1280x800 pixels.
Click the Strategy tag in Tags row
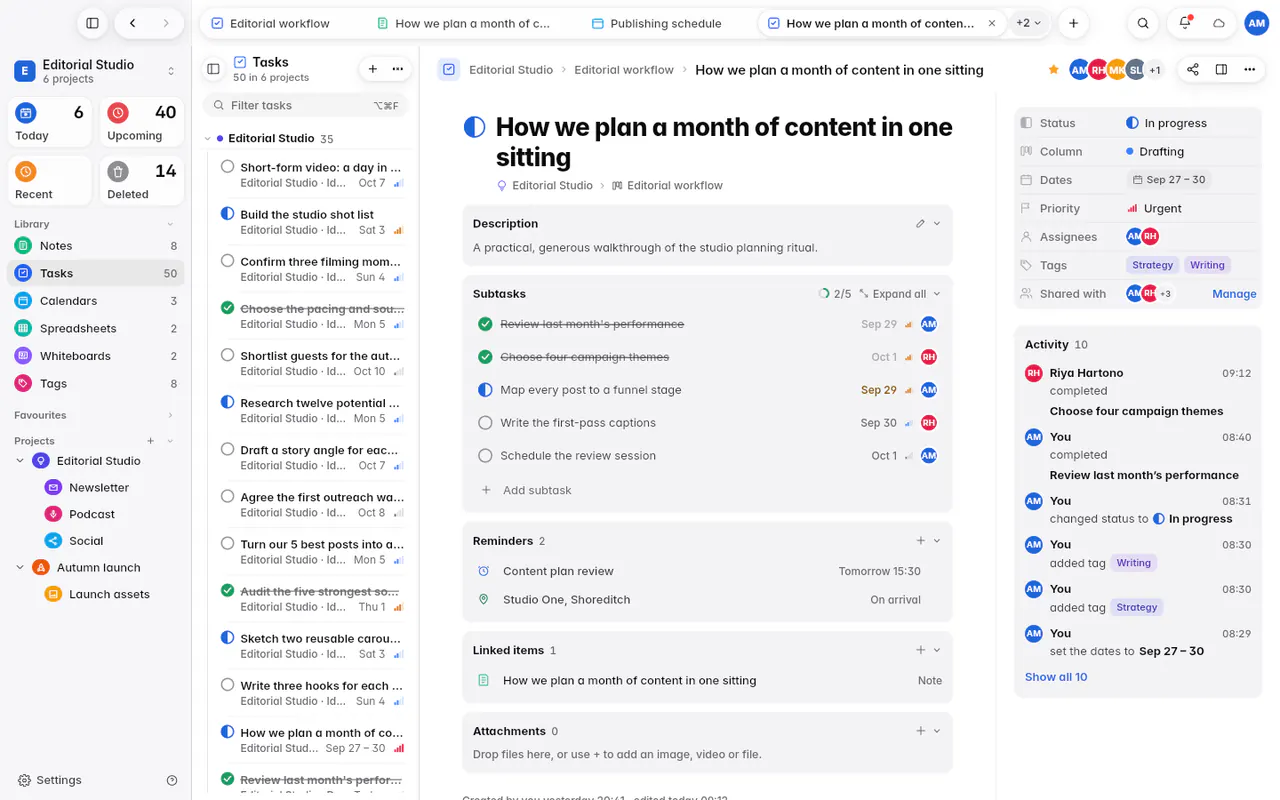point(1152,265)
